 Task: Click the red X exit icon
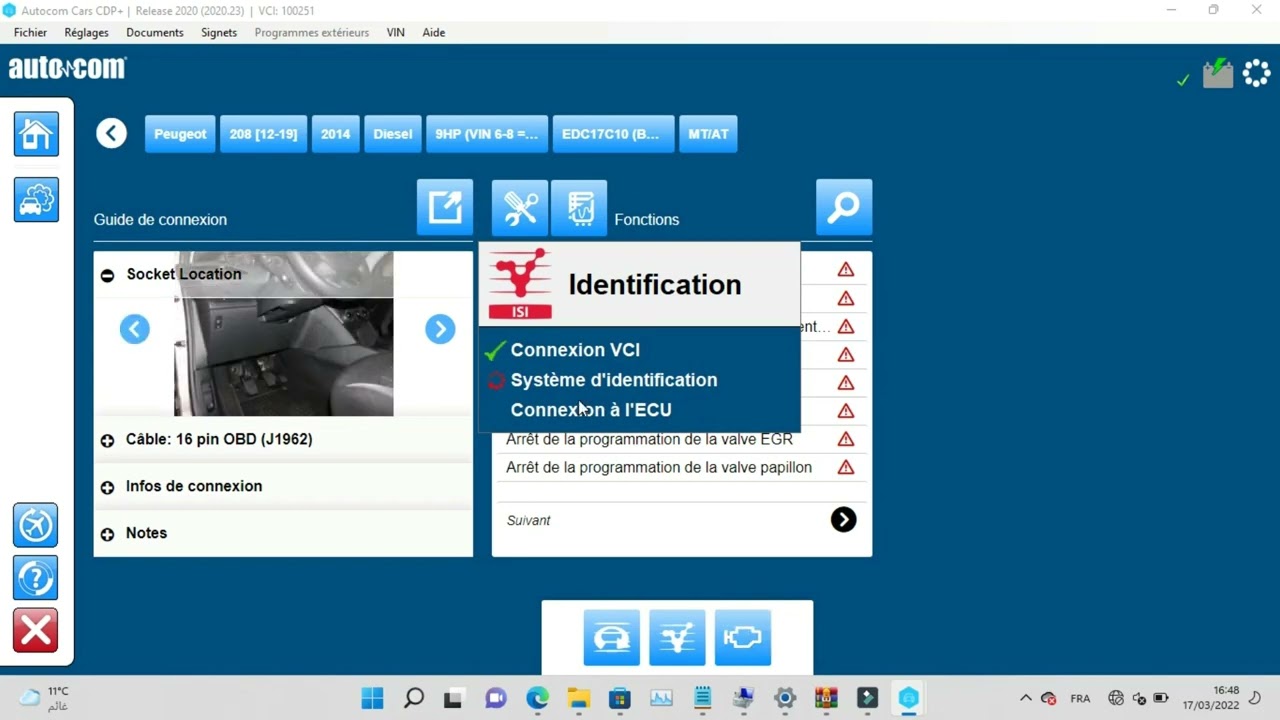[36, 631]
